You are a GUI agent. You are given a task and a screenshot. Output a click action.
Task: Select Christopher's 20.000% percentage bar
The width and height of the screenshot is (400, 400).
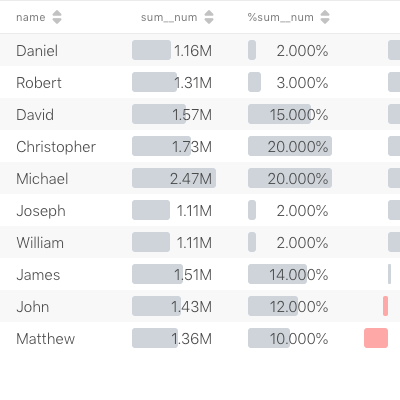[x=290, y=146]
